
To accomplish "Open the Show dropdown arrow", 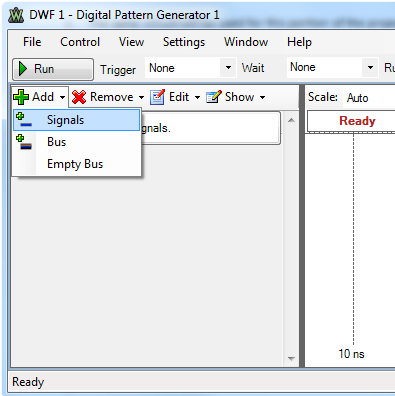I will pos(262,97).
